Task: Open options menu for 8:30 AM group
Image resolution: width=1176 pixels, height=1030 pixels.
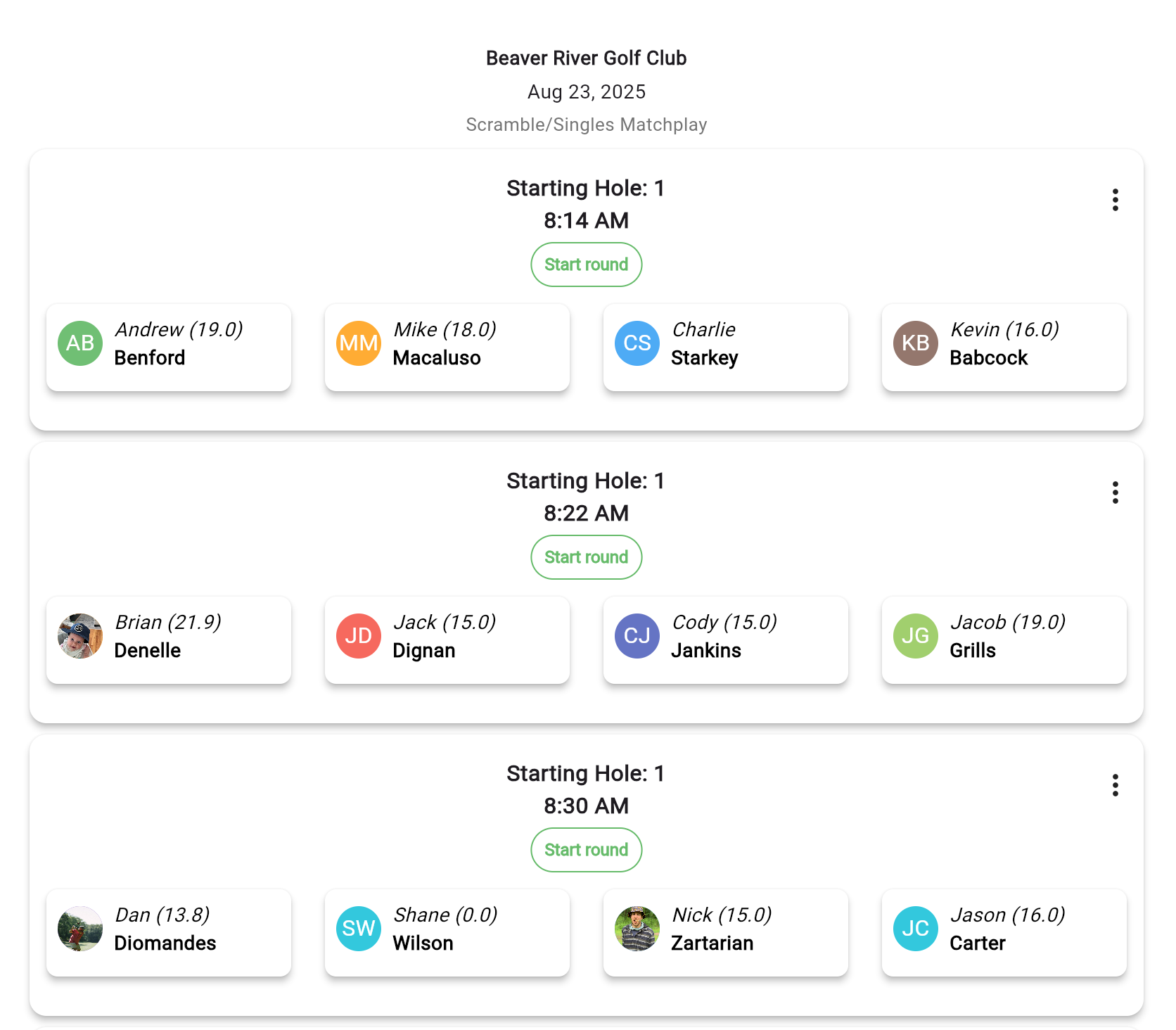Action: coord(1115,785)
